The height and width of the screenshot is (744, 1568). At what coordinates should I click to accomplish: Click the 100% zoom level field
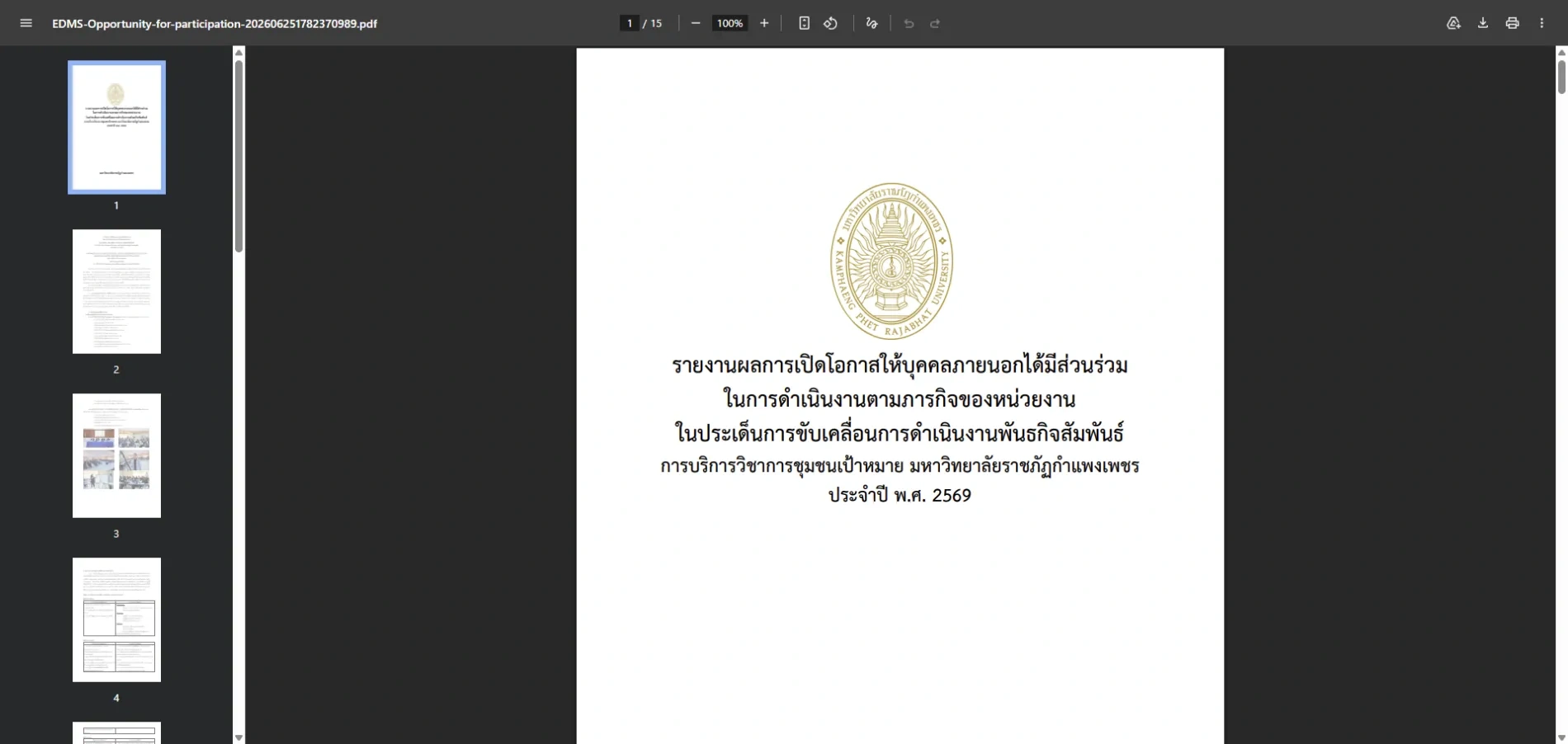730,23
